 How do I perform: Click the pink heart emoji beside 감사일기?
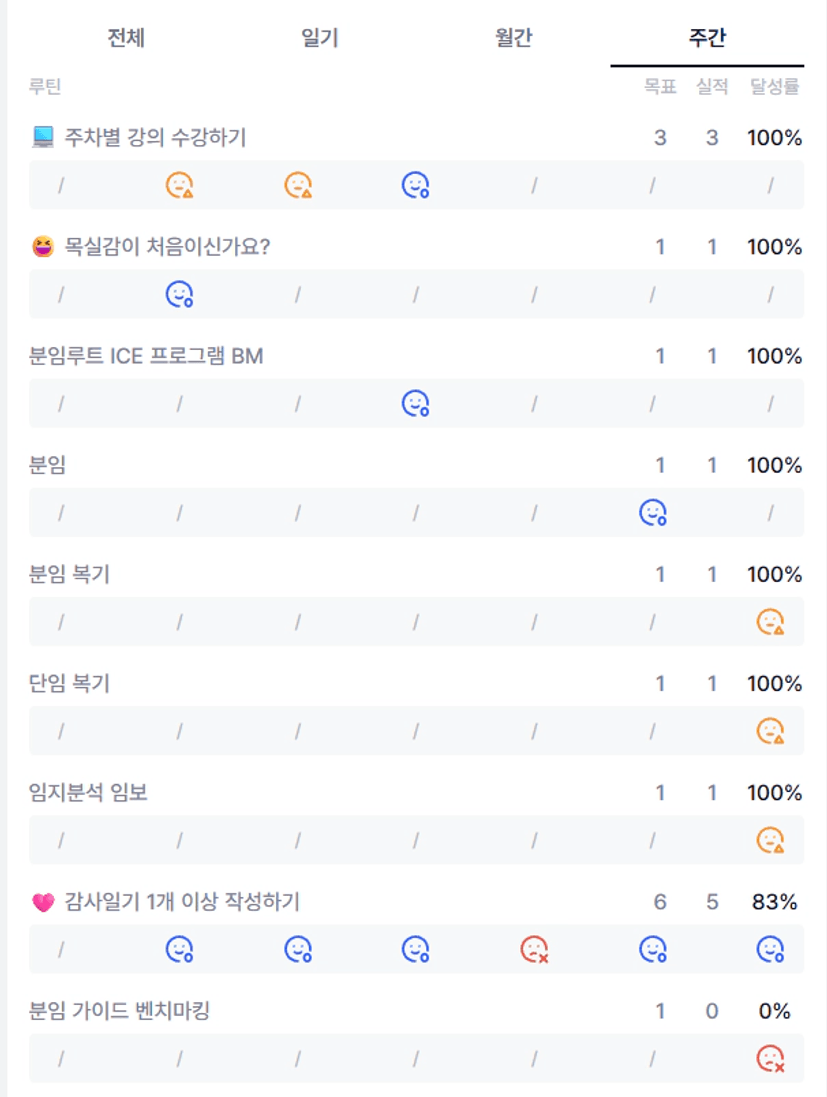click(42, 903)
